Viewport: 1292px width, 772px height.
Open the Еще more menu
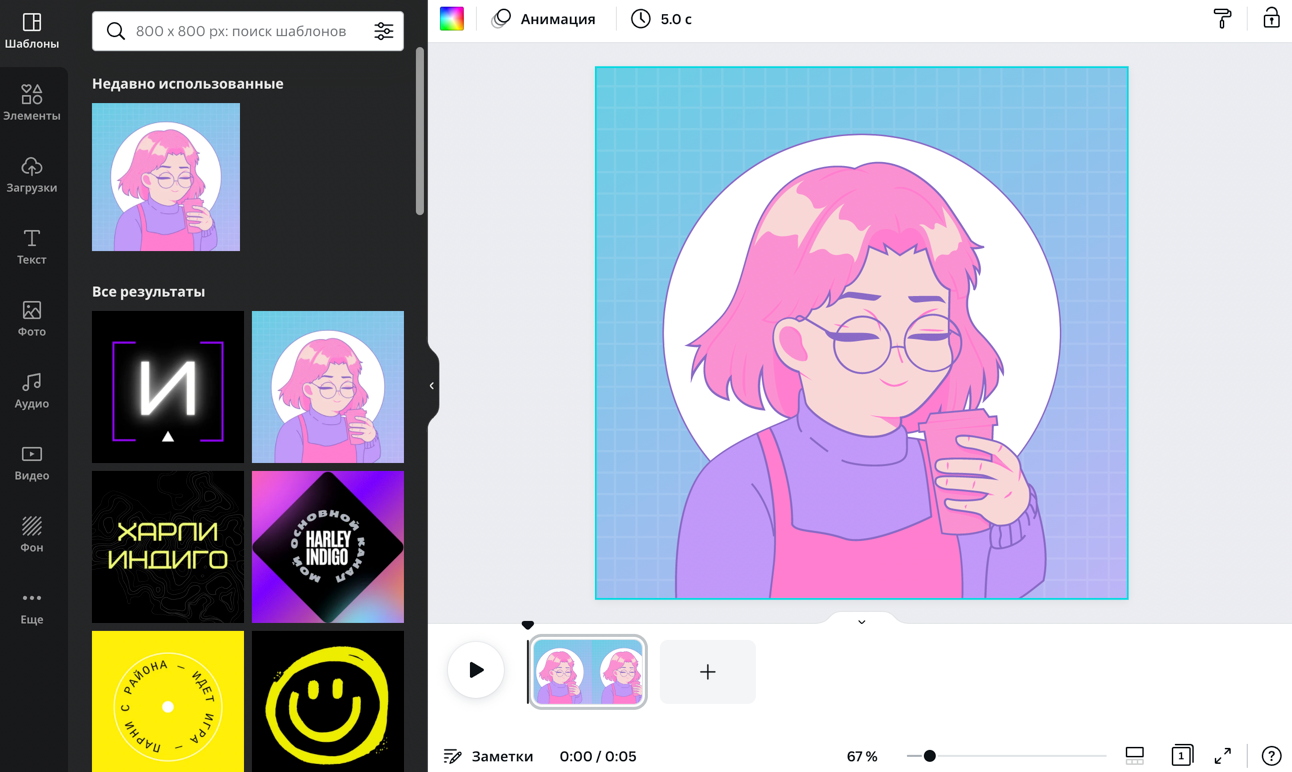[x=32, y=606]
